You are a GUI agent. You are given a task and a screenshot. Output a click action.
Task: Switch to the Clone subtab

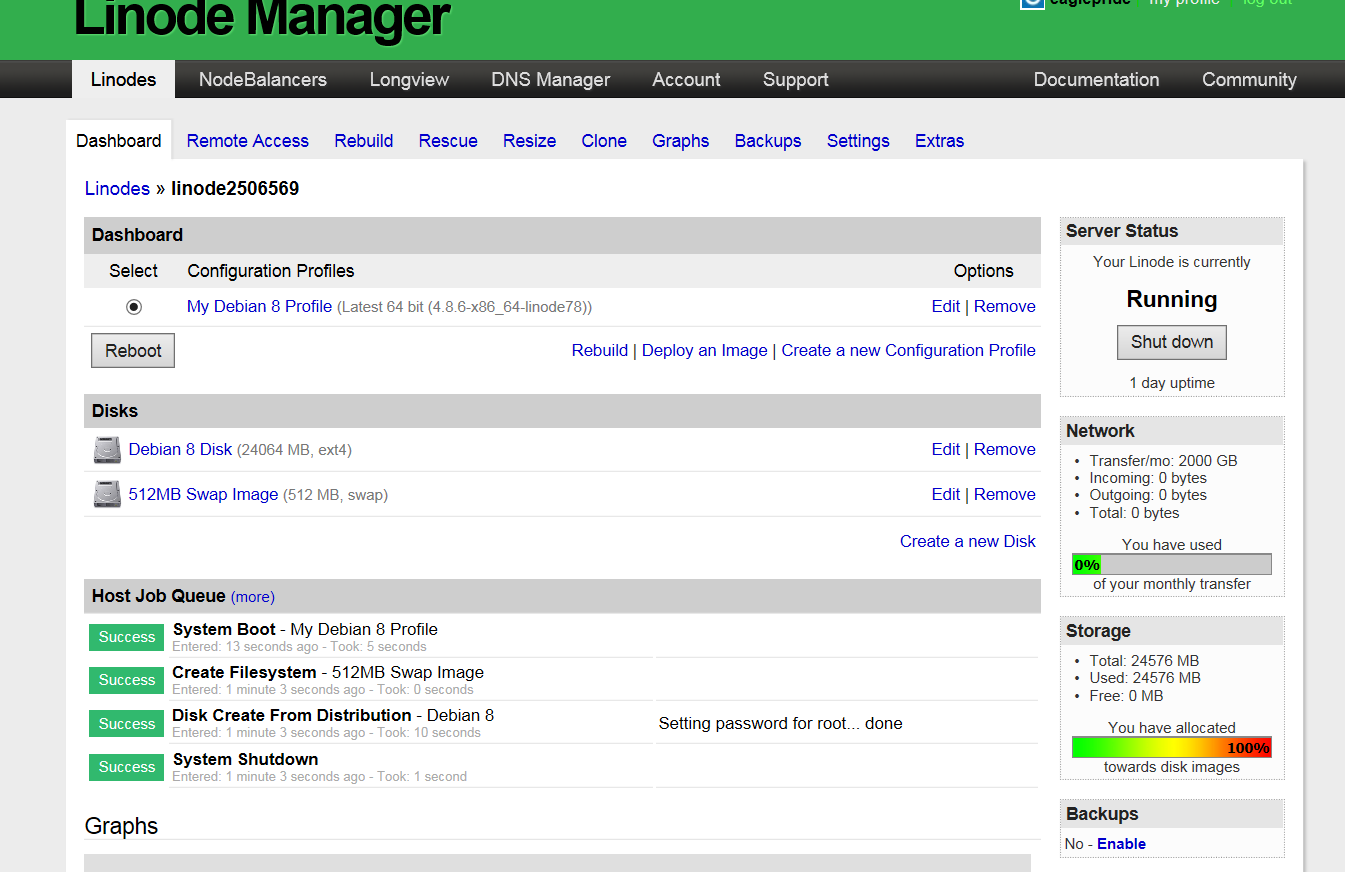(x=604, y=141)
